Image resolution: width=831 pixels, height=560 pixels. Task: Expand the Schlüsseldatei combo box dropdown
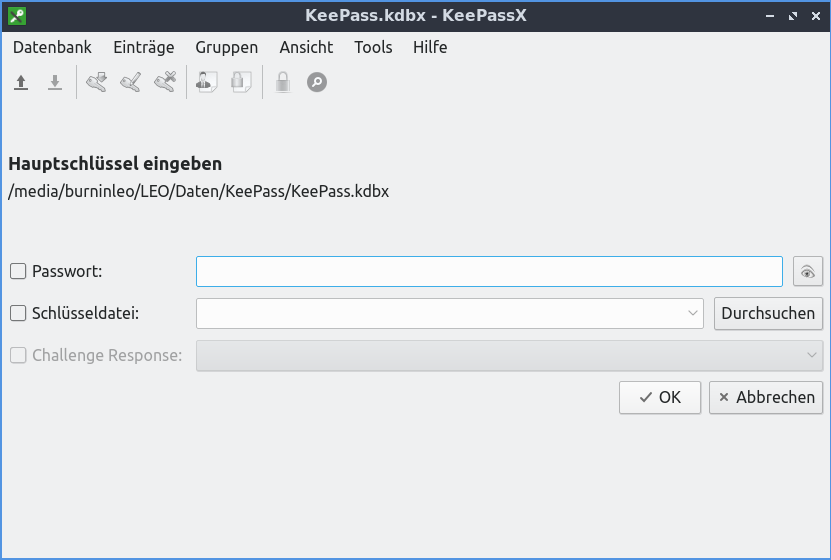692,313
